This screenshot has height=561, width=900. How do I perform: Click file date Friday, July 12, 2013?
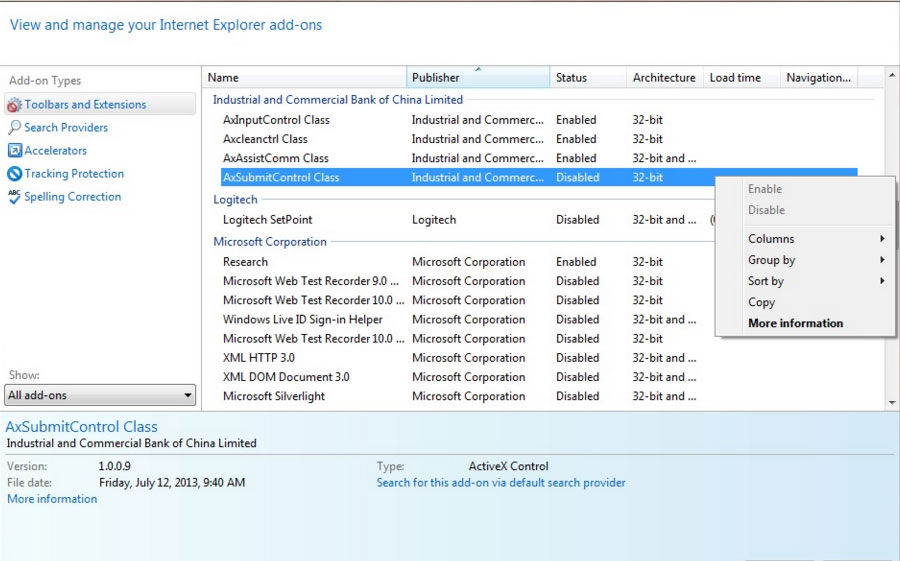(x=172, y=483)
